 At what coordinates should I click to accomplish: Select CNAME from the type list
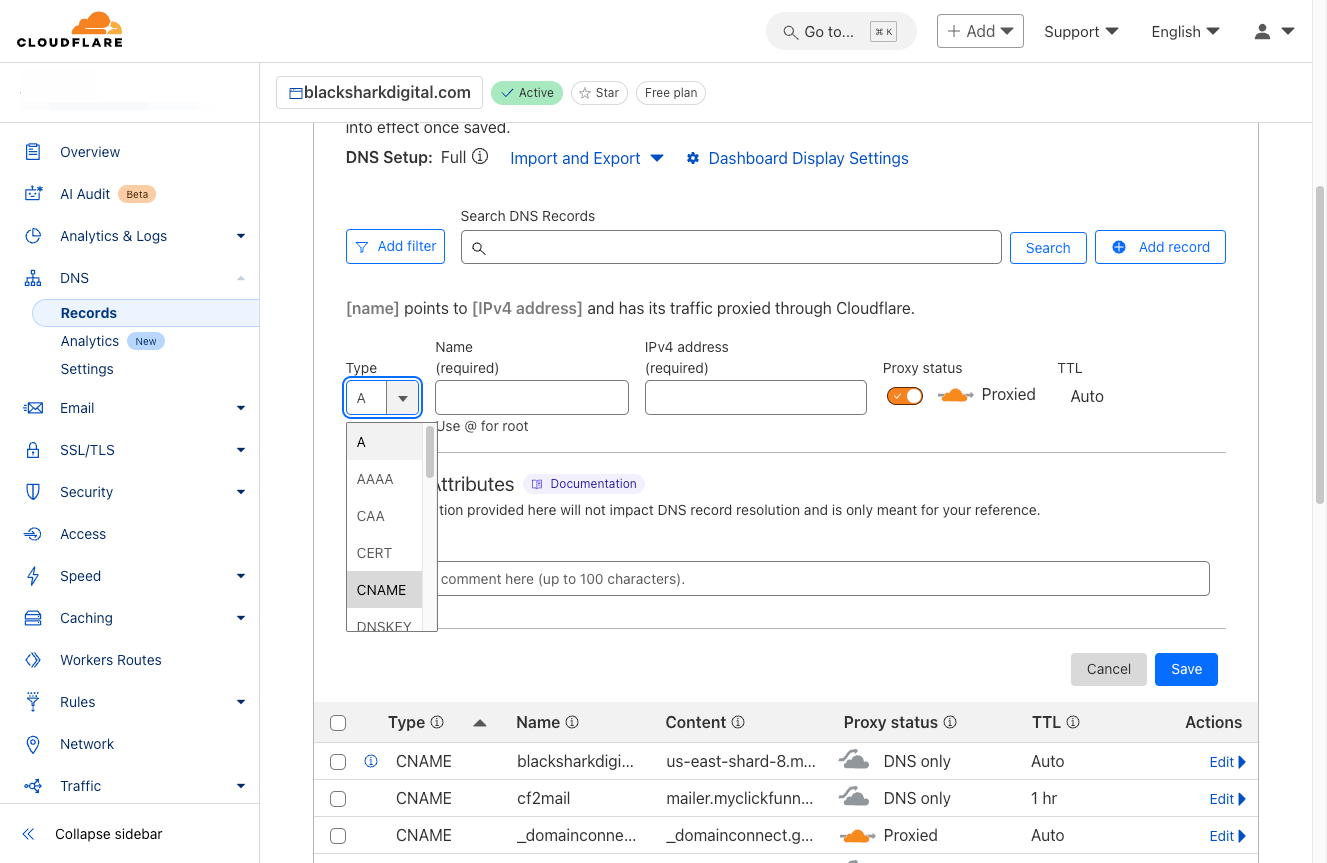(x=385, y=590)
